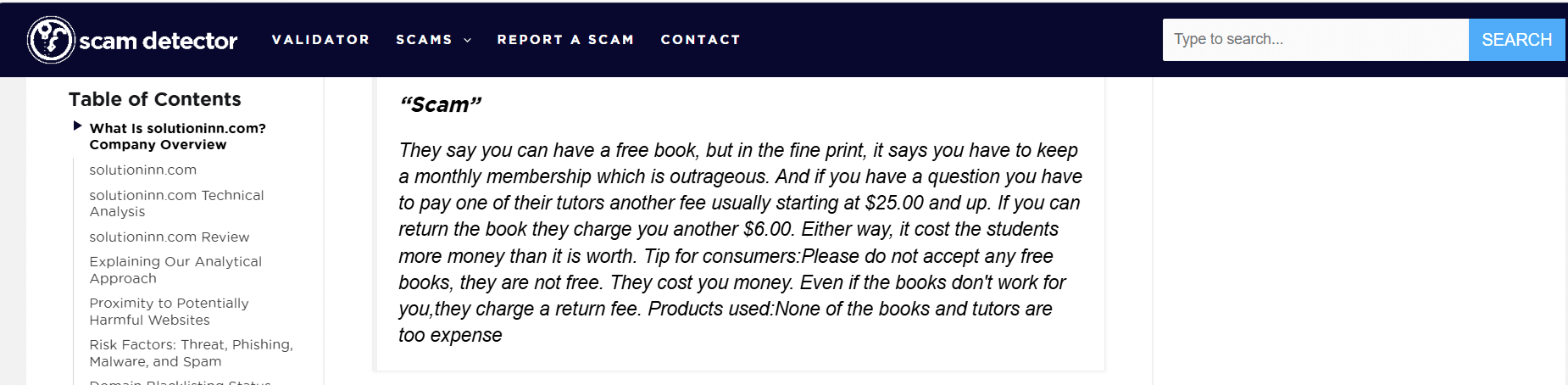
Task: Focus the "Type to search..." field
Action: [1315, 40]
